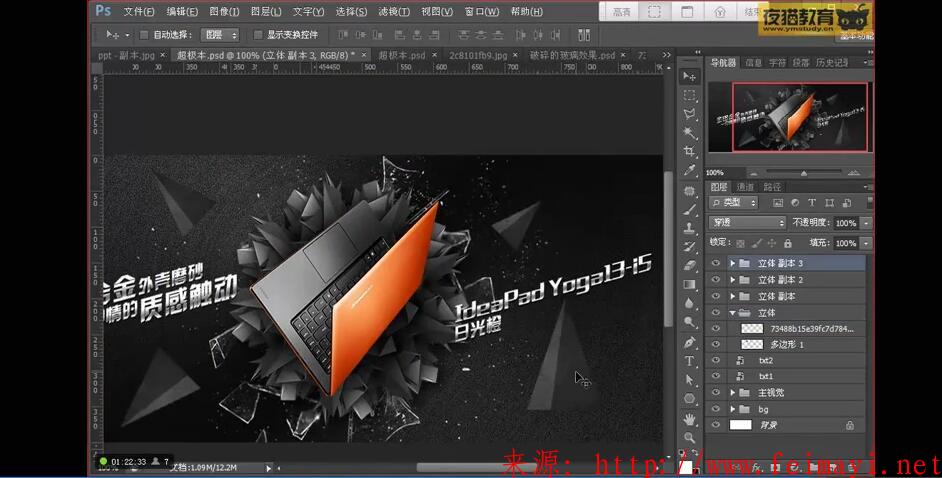Enable the 自动选择 checkbox

[x=144, y=35]
